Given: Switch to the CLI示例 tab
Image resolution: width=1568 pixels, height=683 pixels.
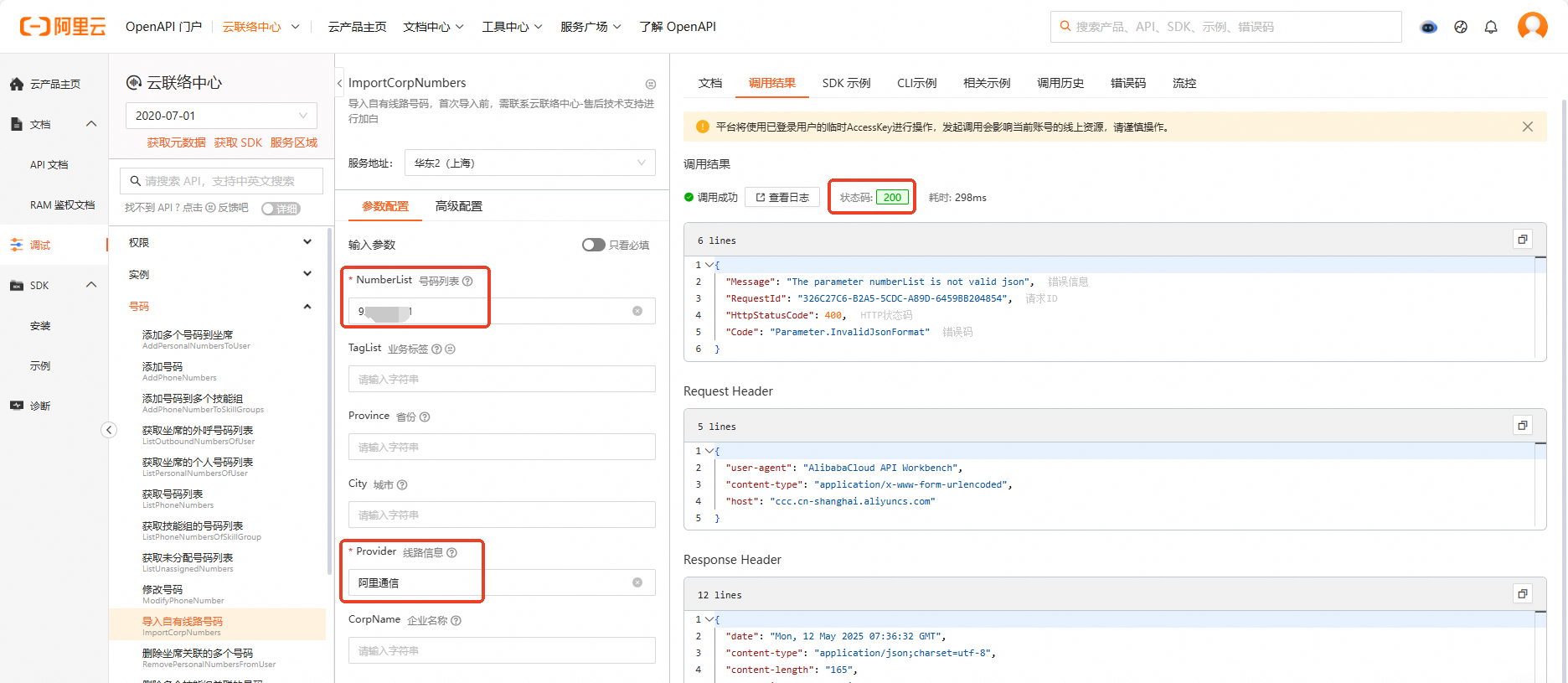Looking at the screenshot, I should tap(916, 83).
